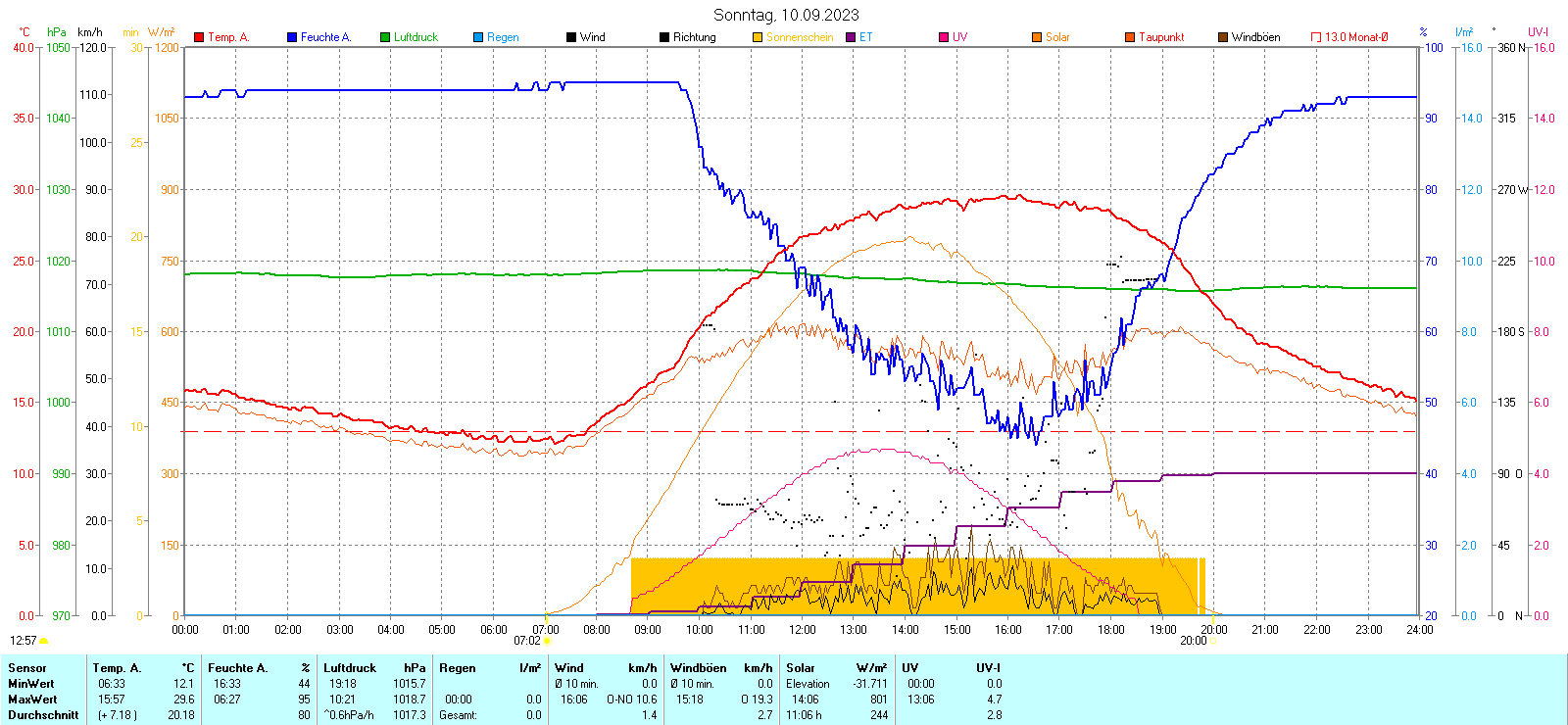
Task: Click the sunrise icon beside 07:02
Action: 548,641
